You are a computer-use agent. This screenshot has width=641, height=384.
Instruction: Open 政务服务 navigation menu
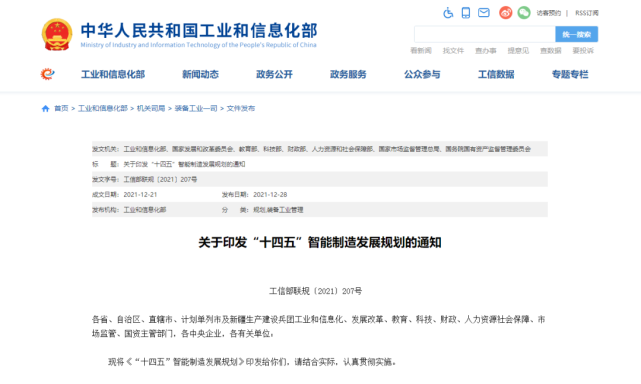pos(348,74)
